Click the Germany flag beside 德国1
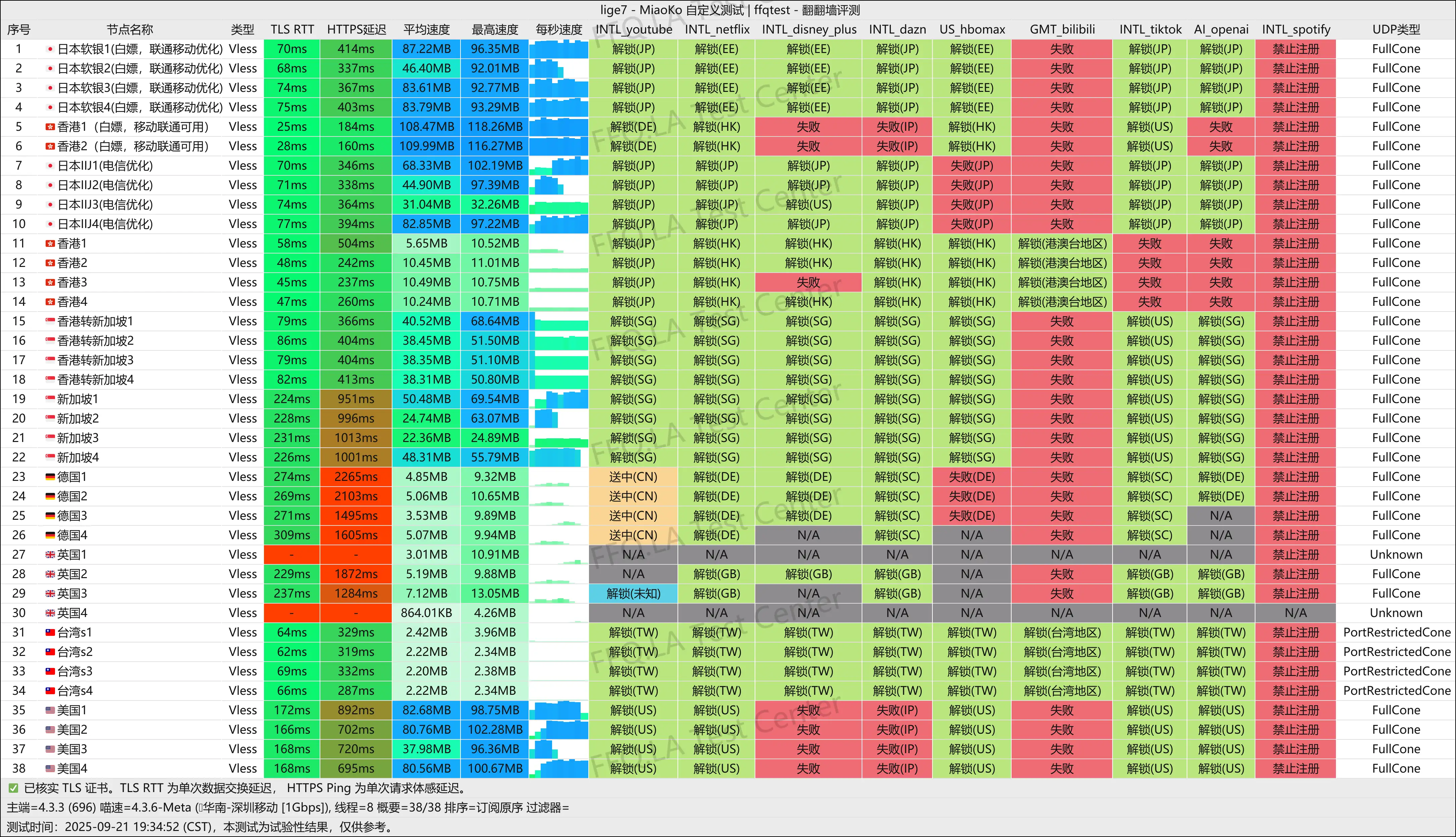Viewport: 1456px width, 837px height. click(51, 477)
